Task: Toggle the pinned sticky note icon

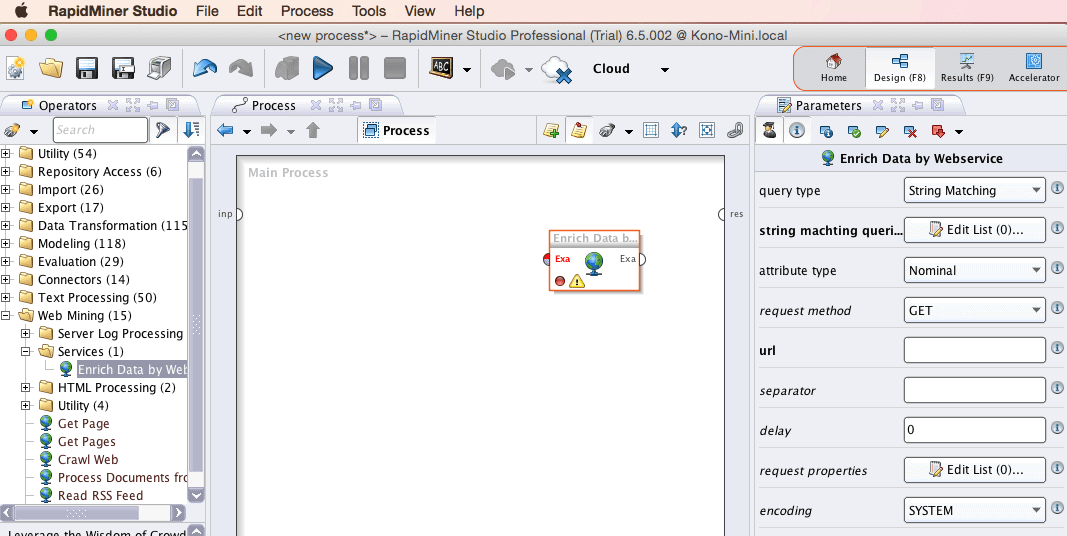Action: [x=579, y=131]
